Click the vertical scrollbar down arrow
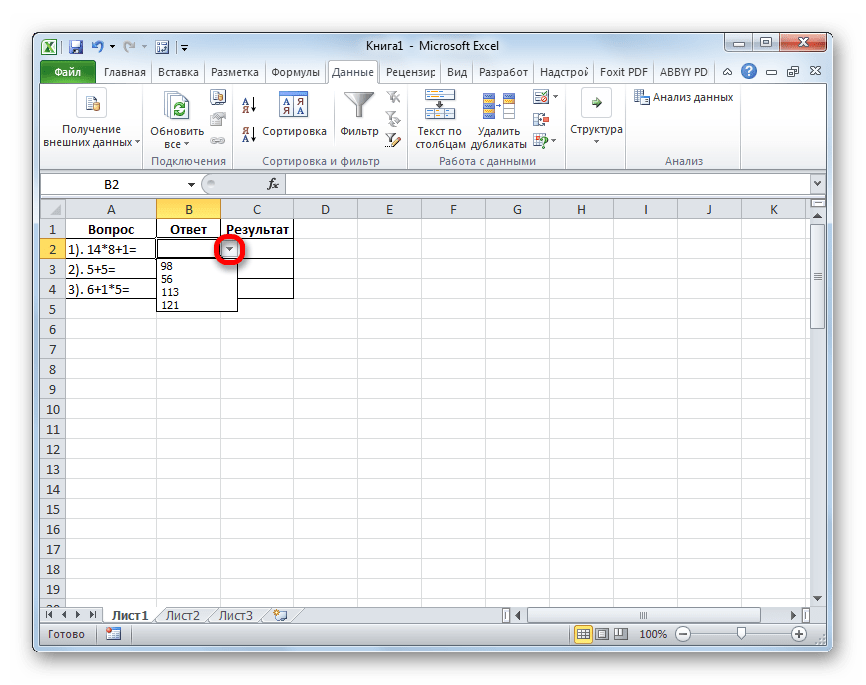The width and height of the screenshot is (866, 685). (x=818, y=599)
